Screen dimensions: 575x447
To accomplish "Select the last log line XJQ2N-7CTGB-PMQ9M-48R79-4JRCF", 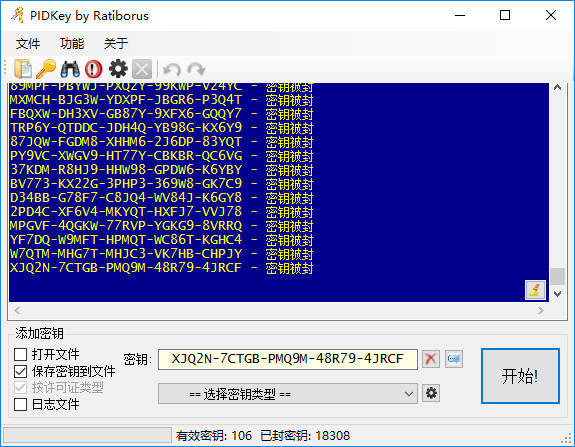I will (161, 268).
